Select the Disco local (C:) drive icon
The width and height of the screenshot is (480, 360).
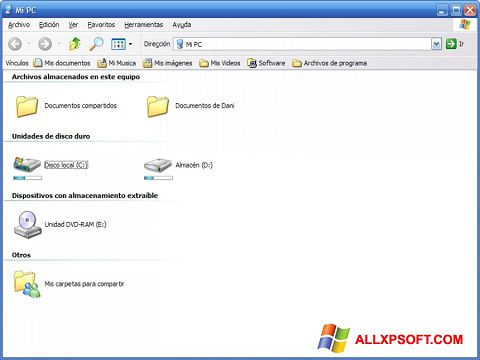27,164
